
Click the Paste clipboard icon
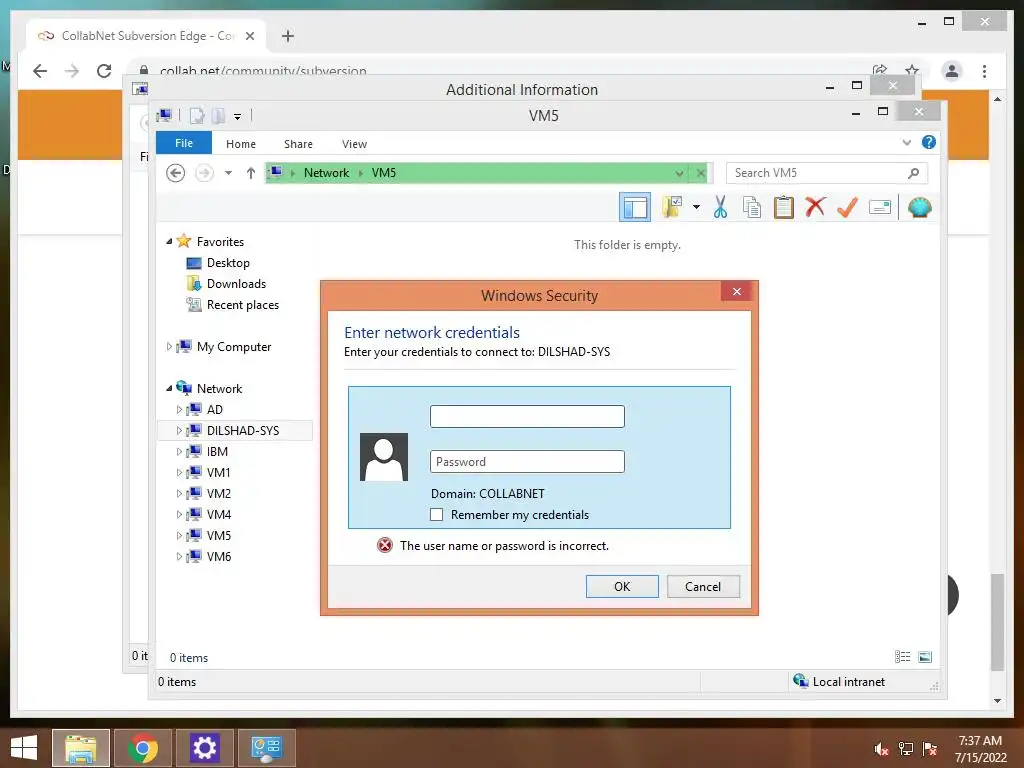coord(783,207)
